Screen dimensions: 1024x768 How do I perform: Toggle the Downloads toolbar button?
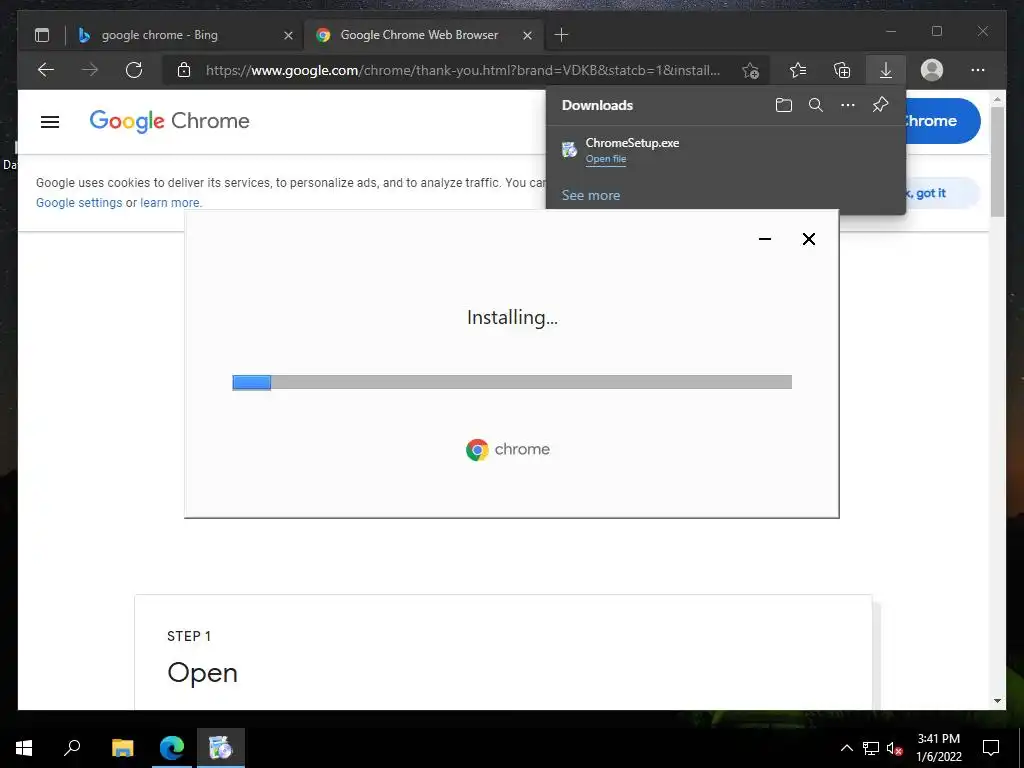[886, 70]
